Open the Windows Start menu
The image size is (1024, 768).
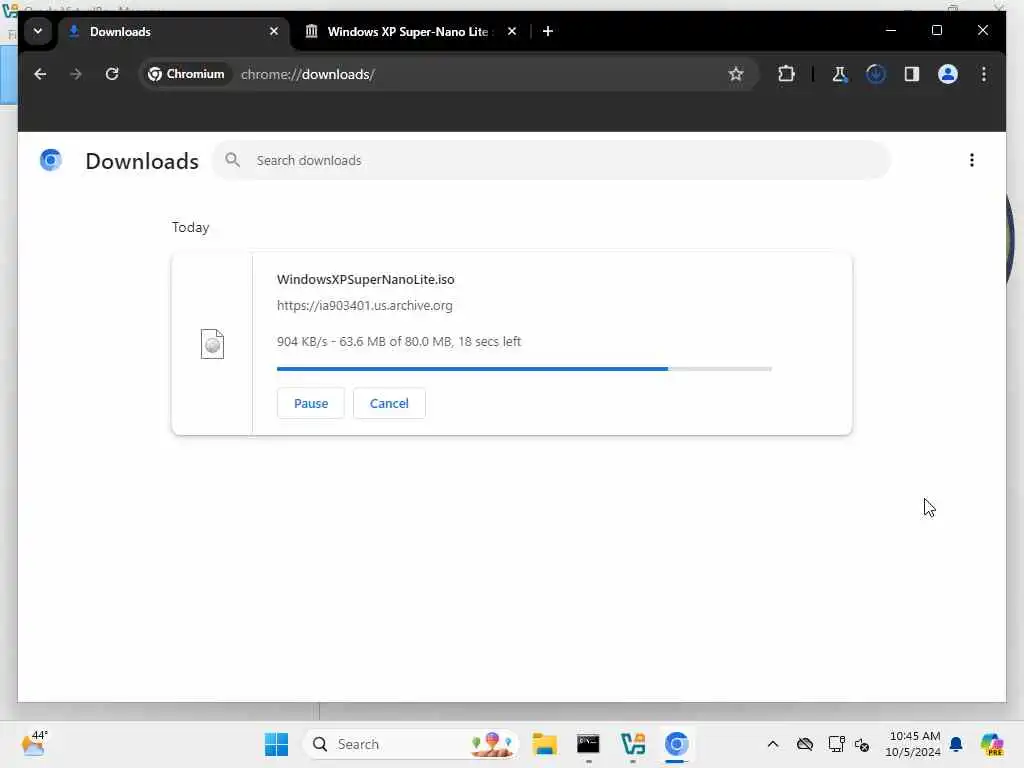pos(276,744)
